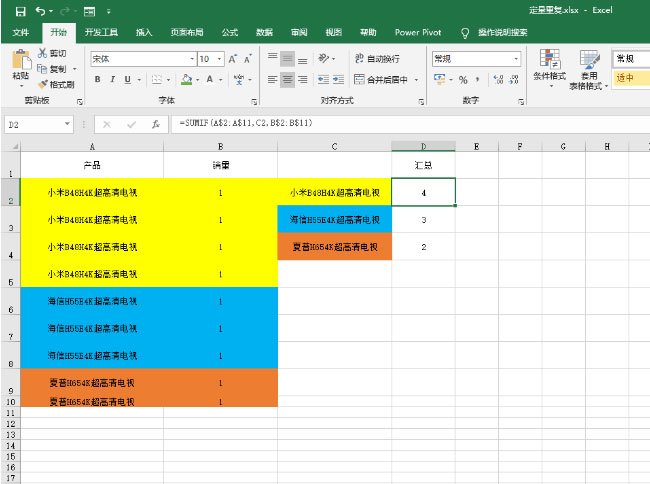
Task: Switch to the 页面布局 Page Layout tab
Action: point(187,32)
